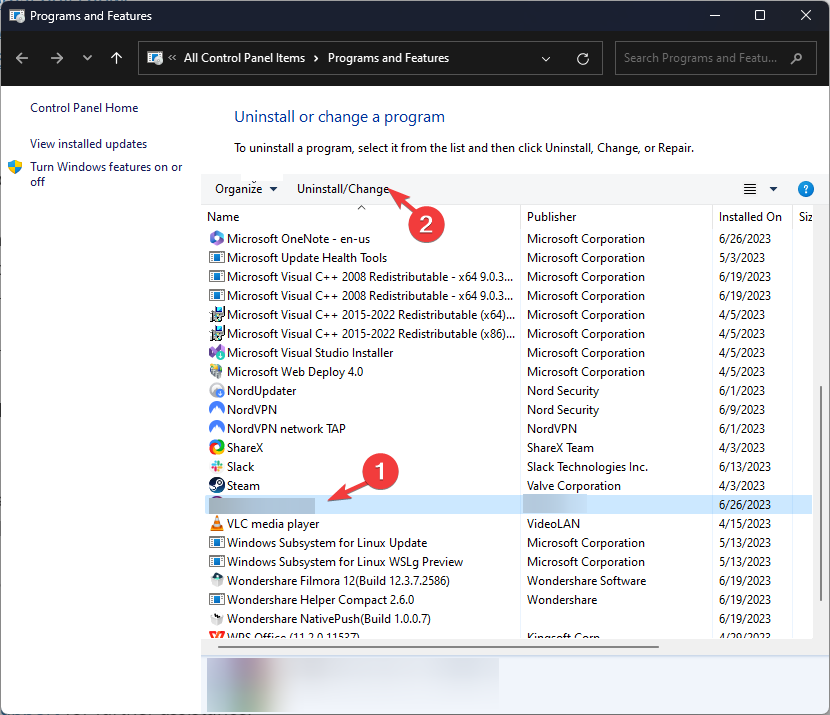The width and height of the screenshot is (830, 715).
Task: Sort list by Publisher column header
Action: pos(552,217)
